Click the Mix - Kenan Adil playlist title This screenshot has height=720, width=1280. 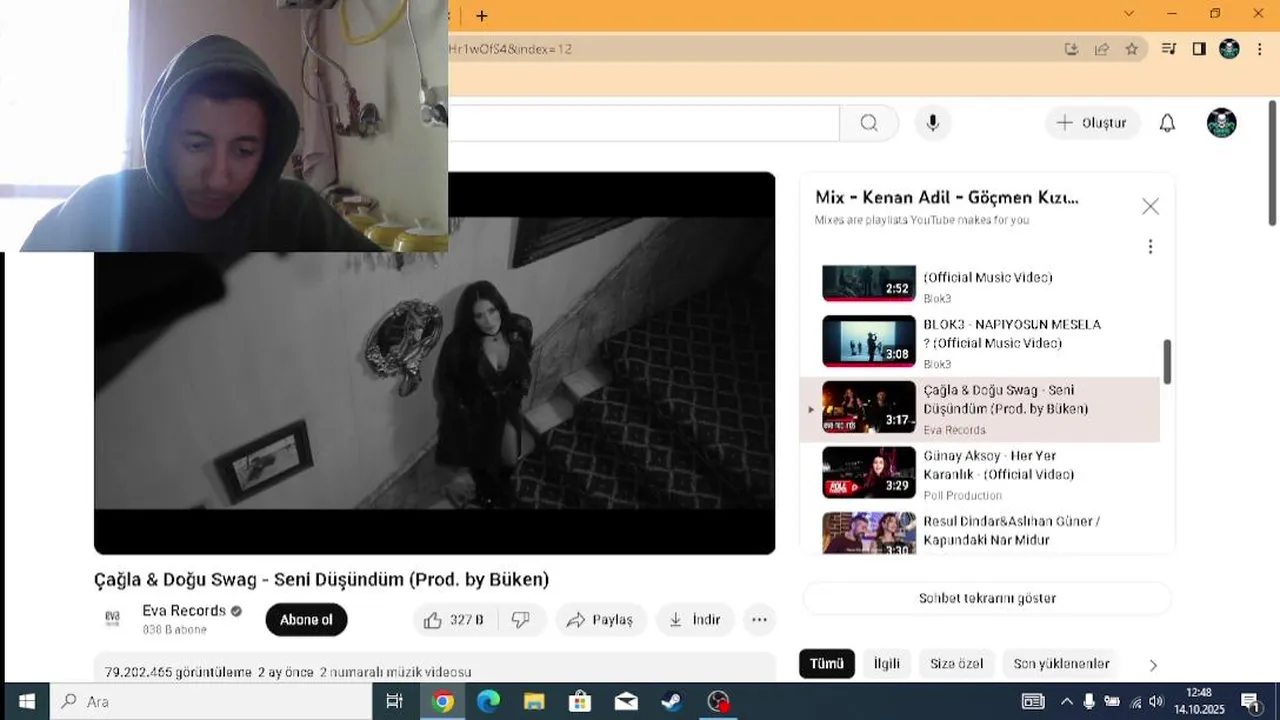coord(946,198)
